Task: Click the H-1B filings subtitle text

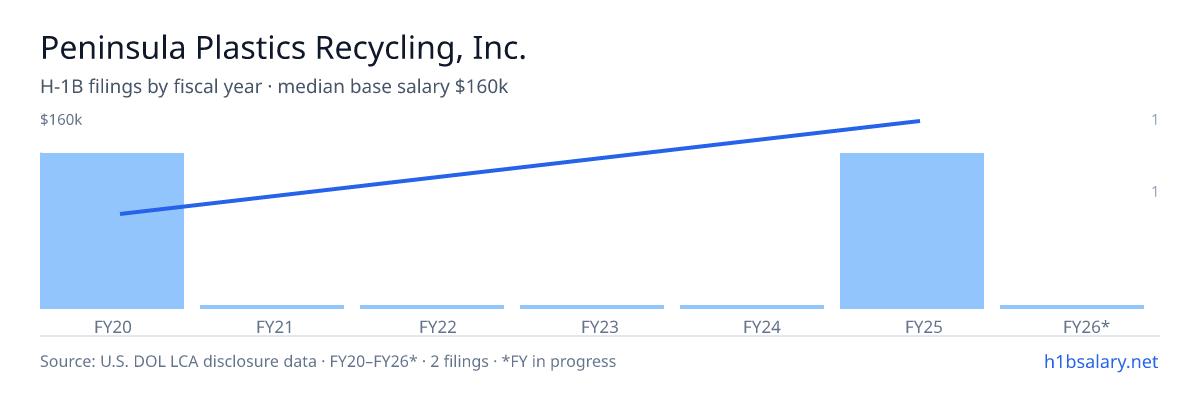Action: pos(274,87)
